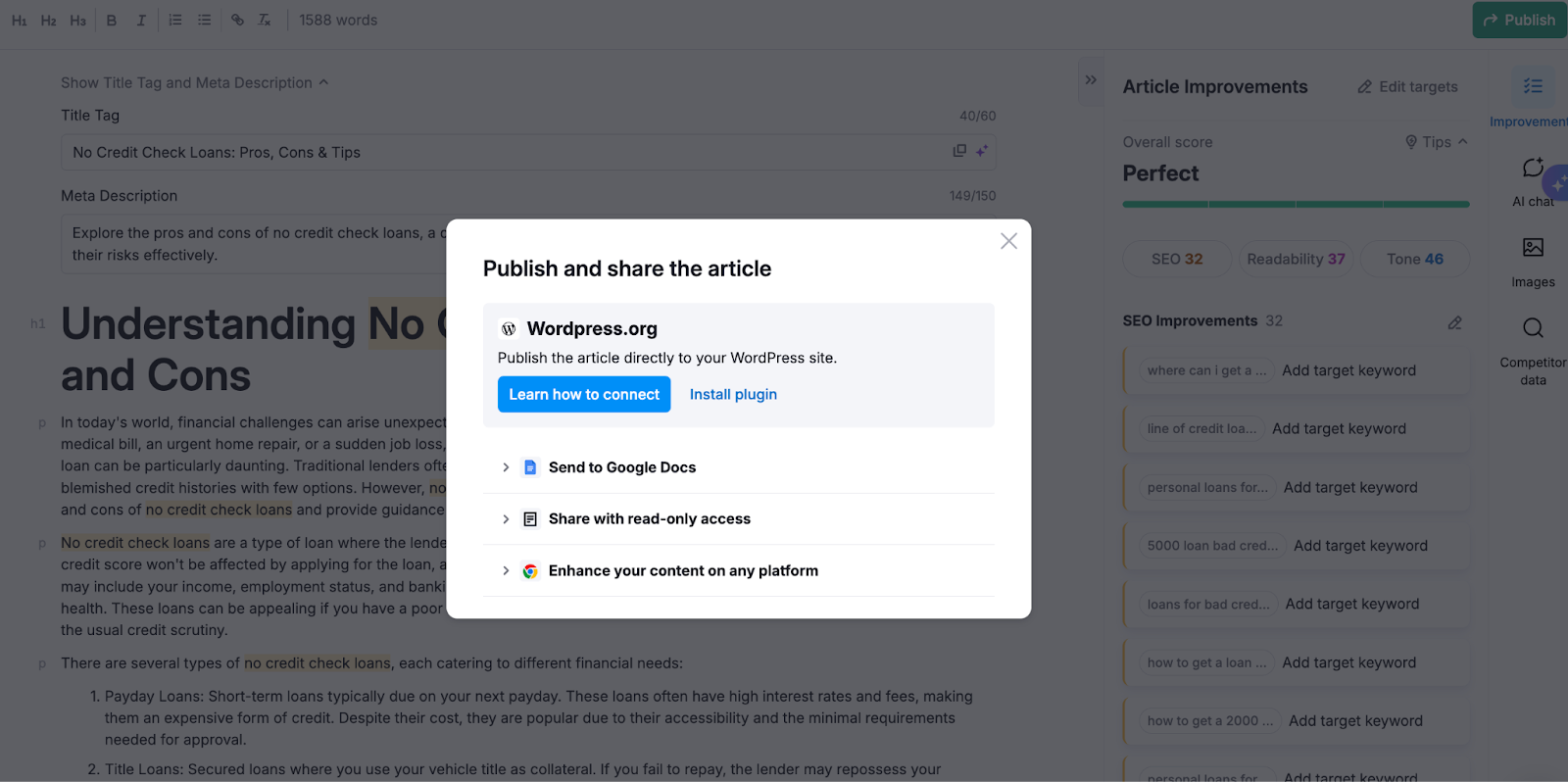Click Learn how to connect button
Image resolution: width=1568 pixels, height=782 pixels.
[x=584, y=394]
